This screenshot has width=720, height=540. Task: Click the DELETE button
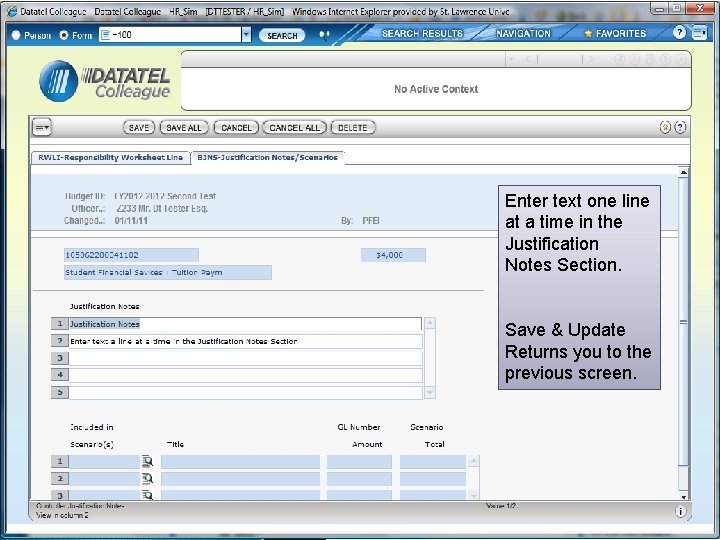pos(353,128)
